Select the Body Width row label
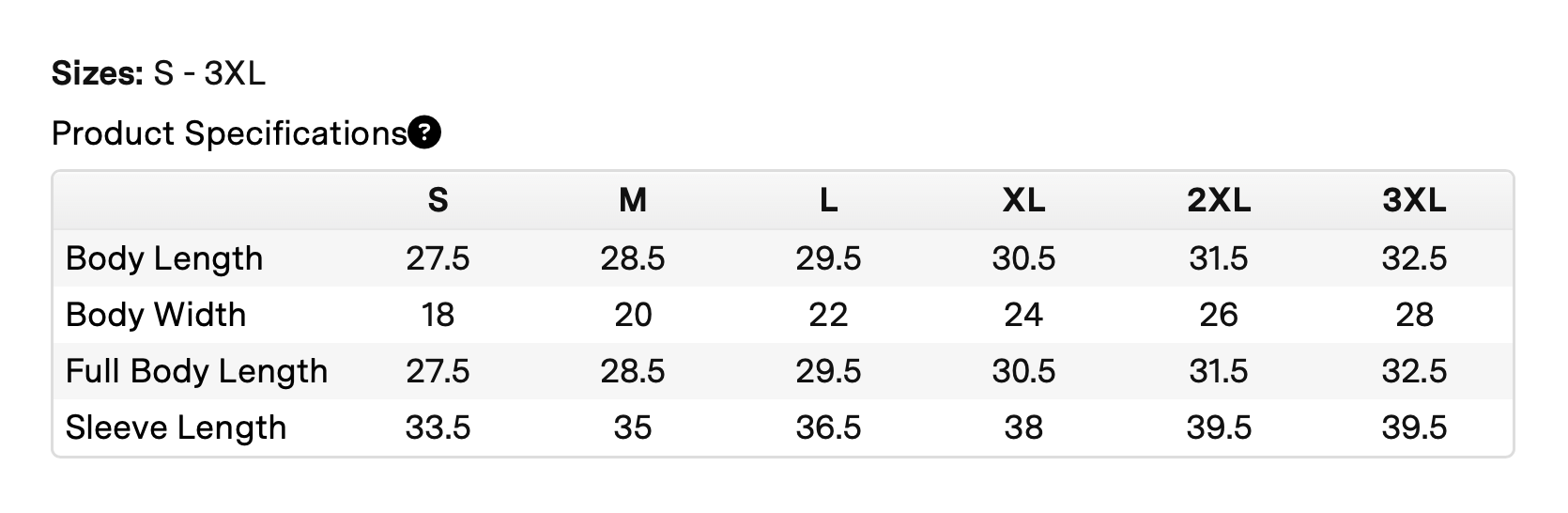1568x513 pixels. [156, 315]
